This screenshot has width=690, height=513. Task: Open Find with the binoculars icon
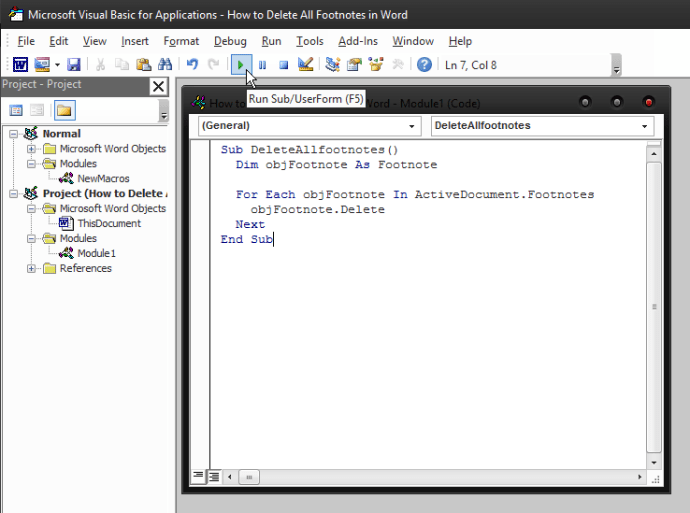click(165, 65)
